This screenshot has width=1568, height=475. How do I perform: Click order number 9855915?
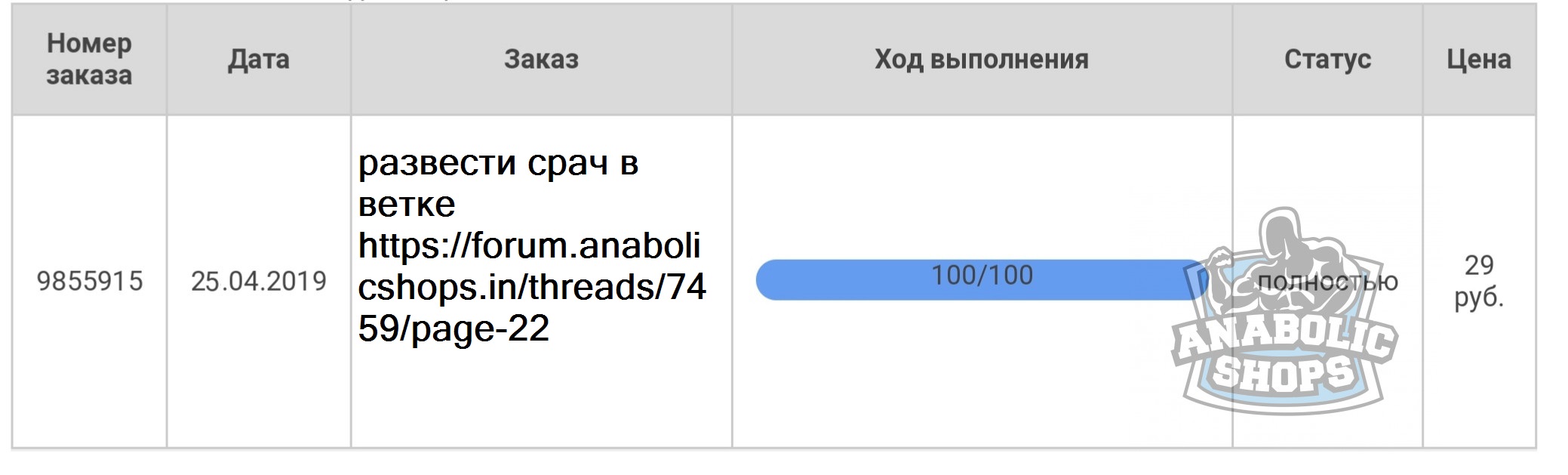[90, 281]
